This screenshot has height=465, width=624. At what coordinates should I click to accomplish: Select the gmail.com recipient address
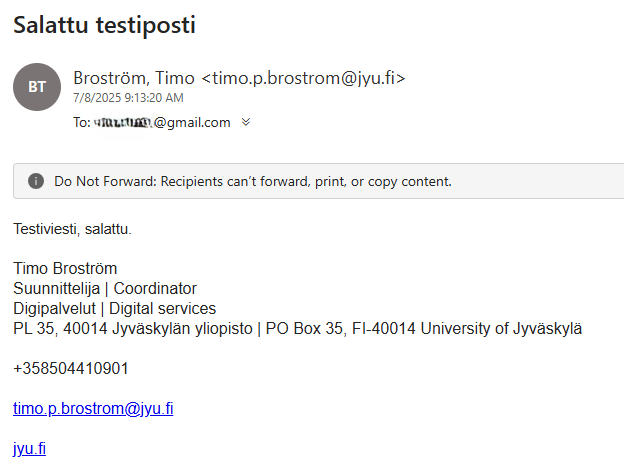163,123
